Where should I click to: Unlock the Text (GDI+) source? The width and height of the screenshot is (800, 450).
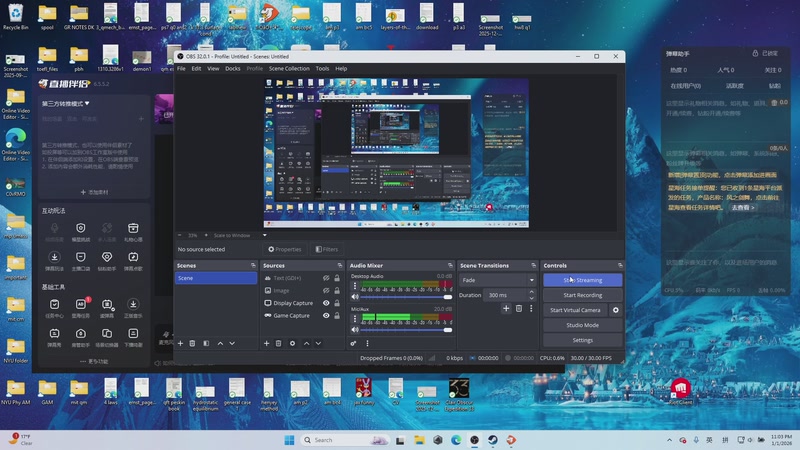337,278
